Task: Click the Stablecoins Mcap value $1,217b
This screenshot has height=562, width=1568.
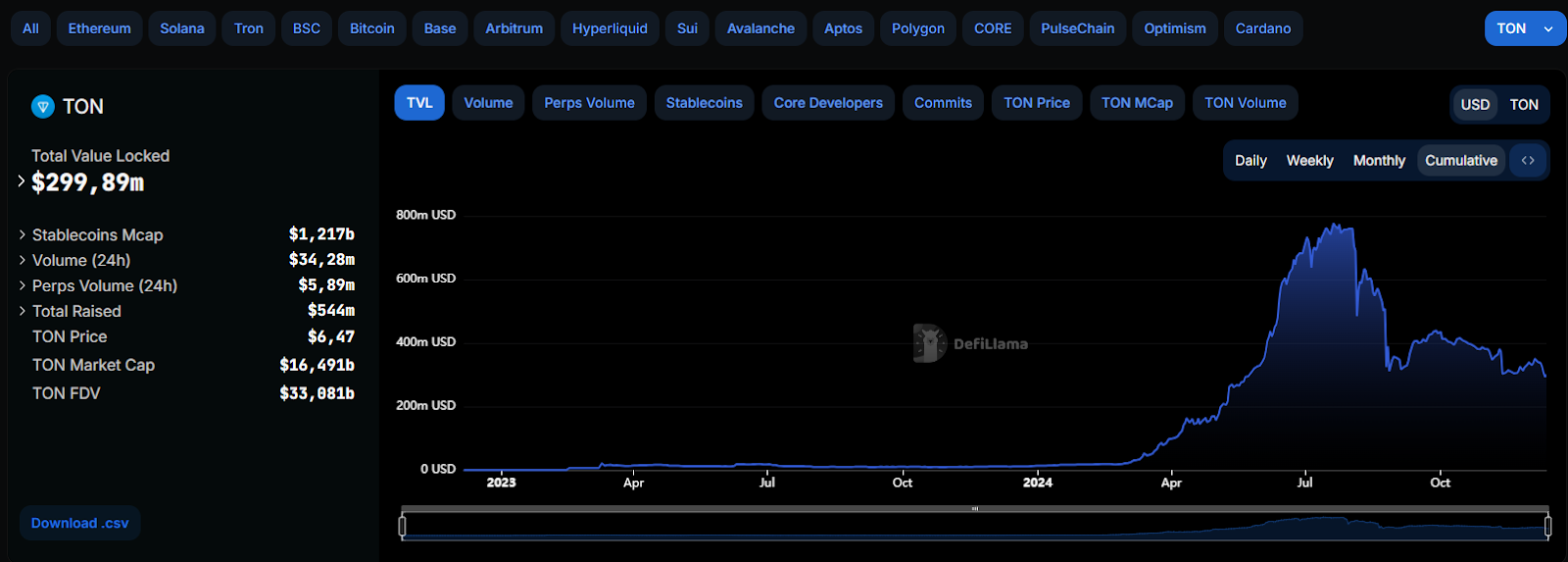Action: [x=321, y=234]
